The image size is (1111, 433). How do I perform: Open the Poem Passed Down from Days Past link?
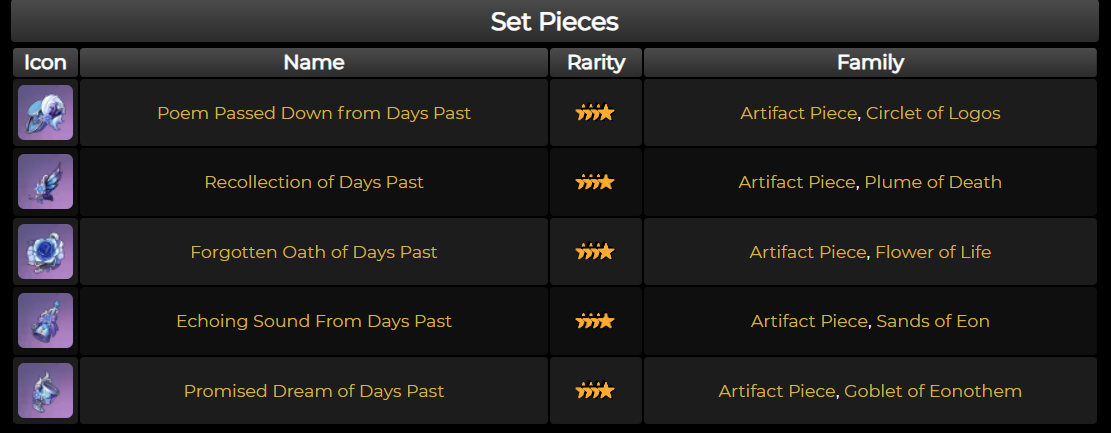click(x=314, y=113)
